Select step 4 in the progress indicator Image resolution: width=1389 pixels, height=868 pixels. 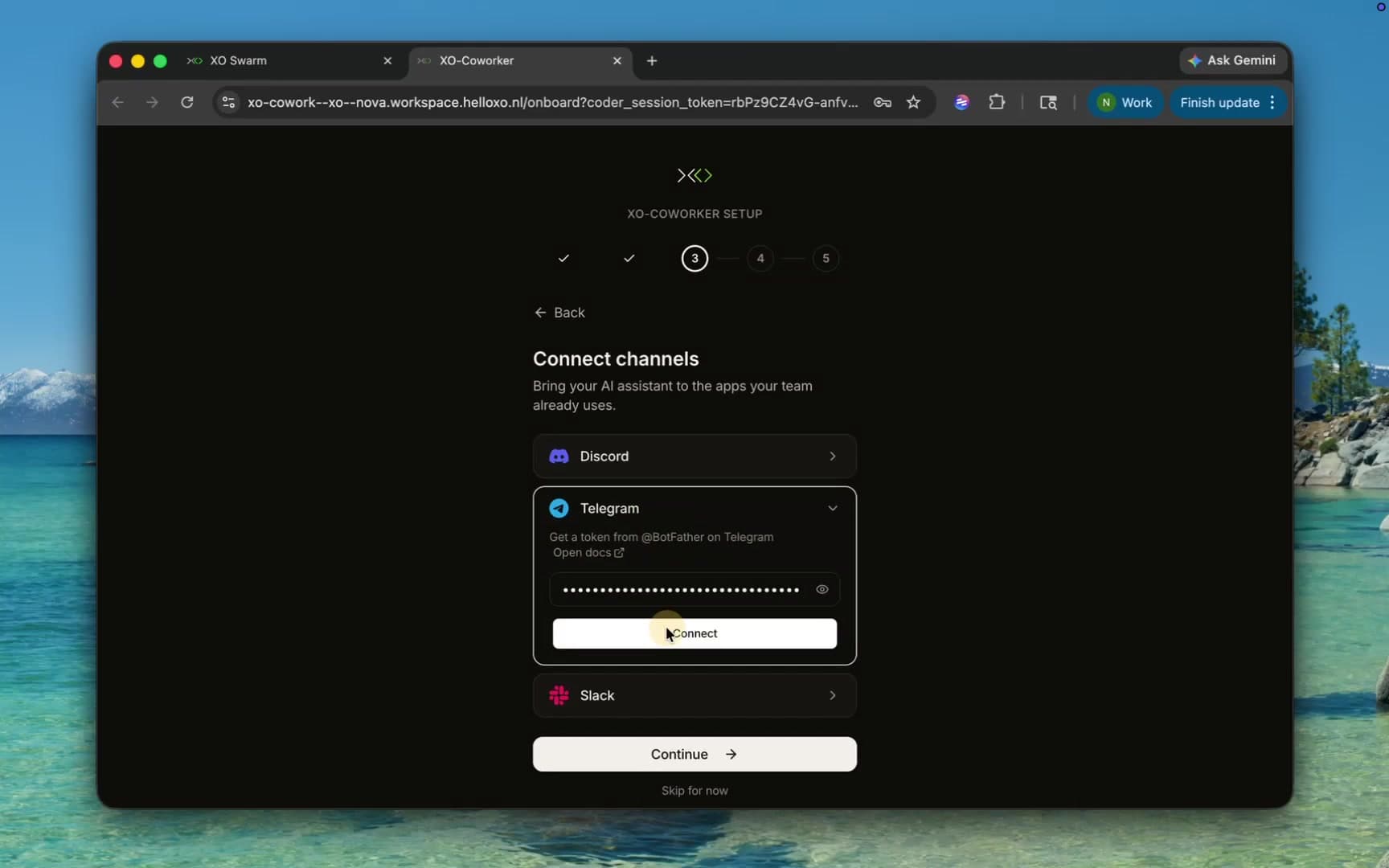coord(760,258)
